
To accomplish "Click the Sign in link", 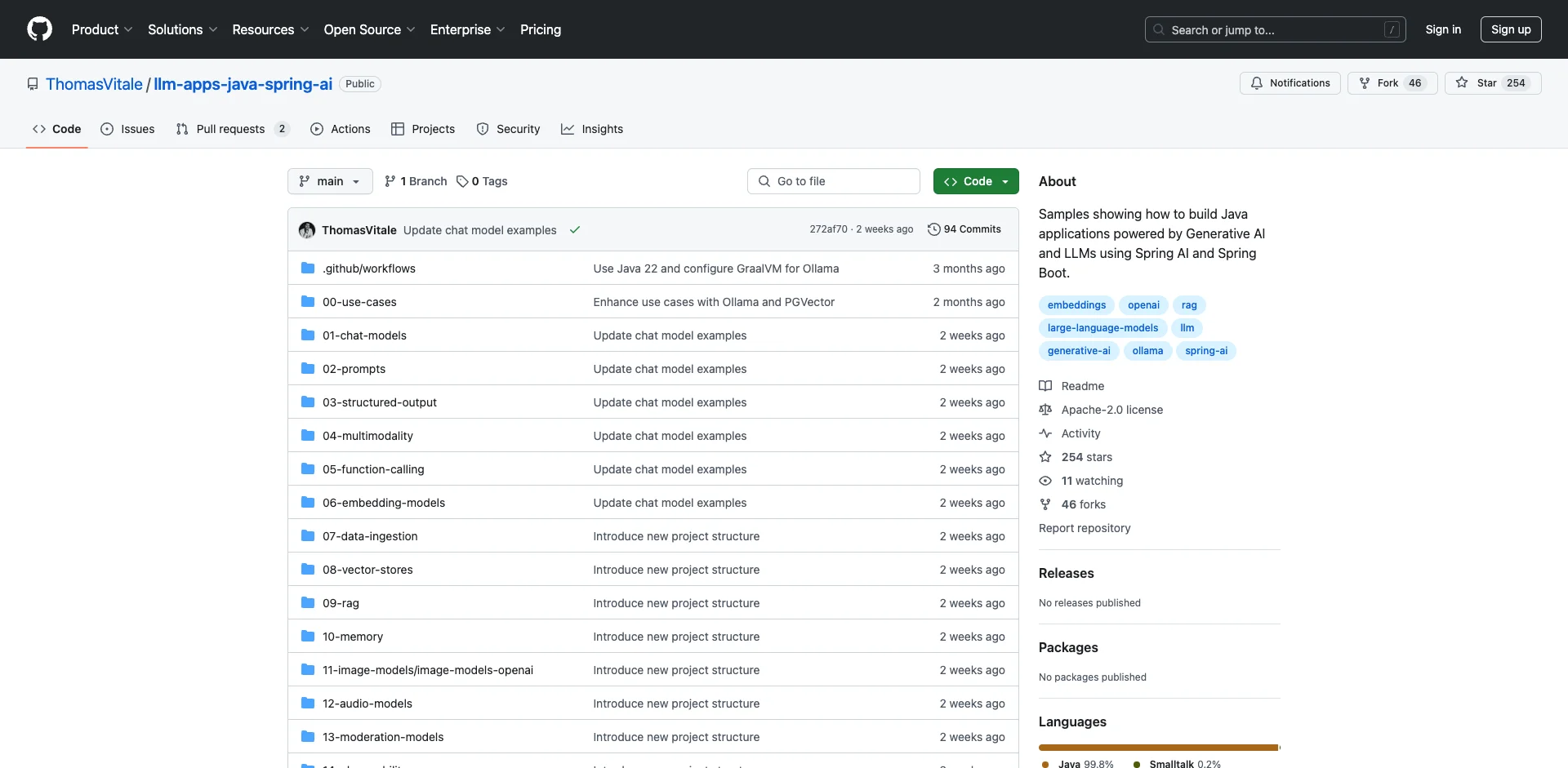I will point(1443,29).
